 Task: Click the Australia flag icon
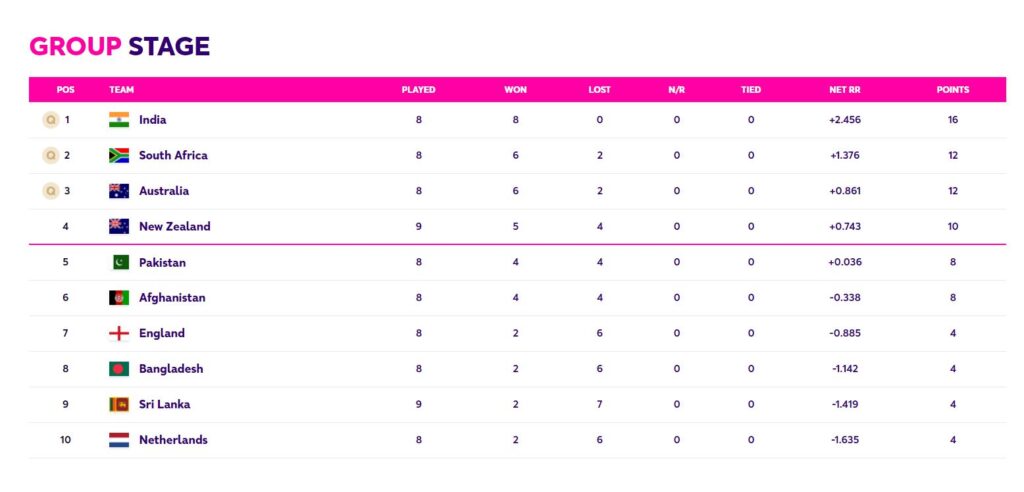click(119, 191)
